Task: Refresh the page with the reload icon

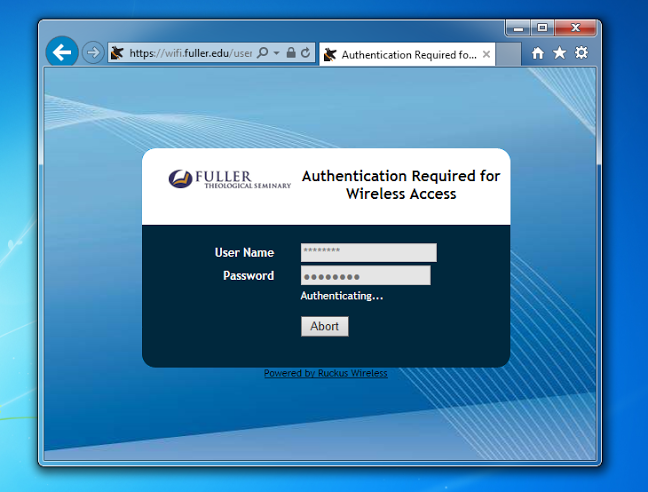Action: click(305, 52)
